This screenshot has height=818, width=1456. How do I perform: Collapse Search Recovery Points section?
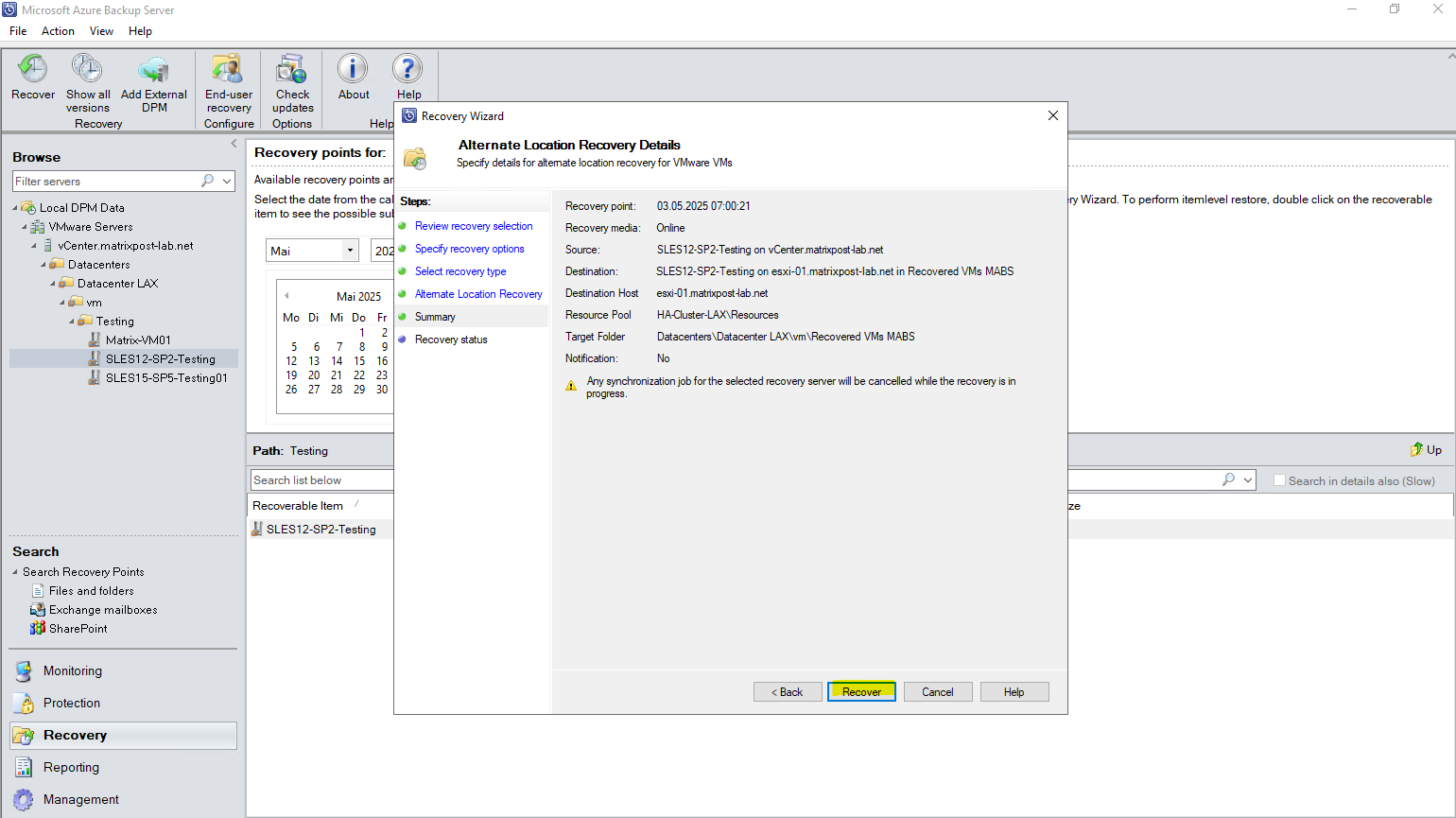15,572
